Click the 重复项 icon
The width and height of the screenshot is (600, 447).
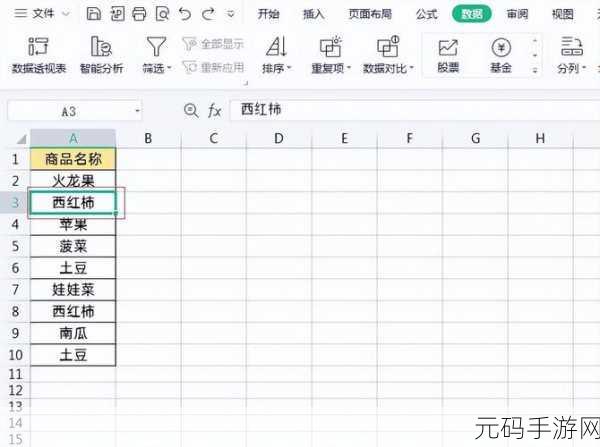[x=331, y=46]
